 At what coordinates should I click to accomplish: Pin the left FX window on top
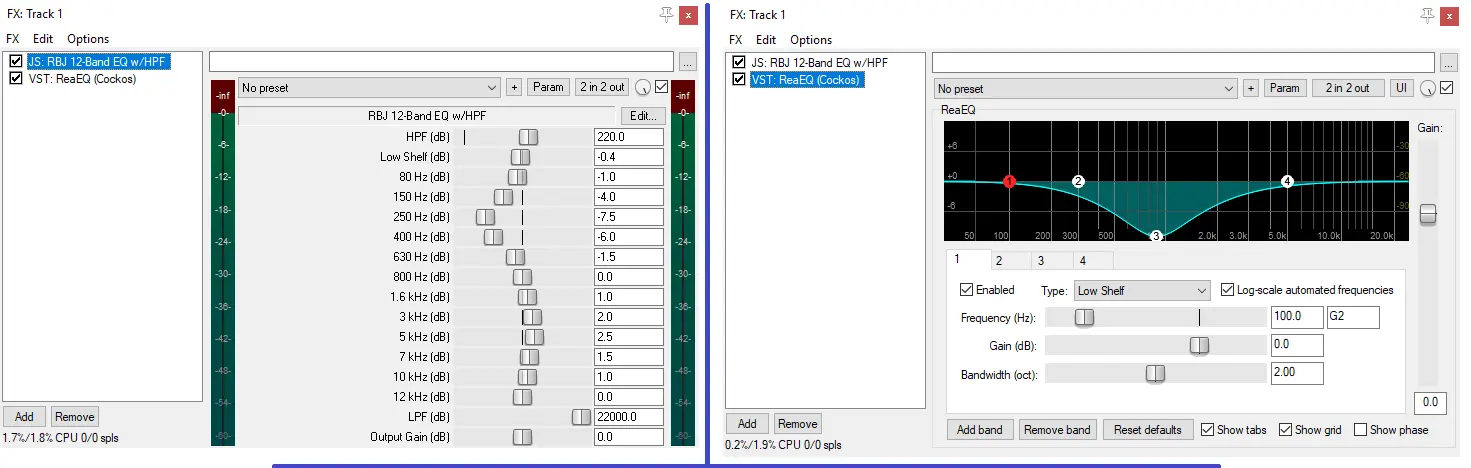click(x=667, y=14)
